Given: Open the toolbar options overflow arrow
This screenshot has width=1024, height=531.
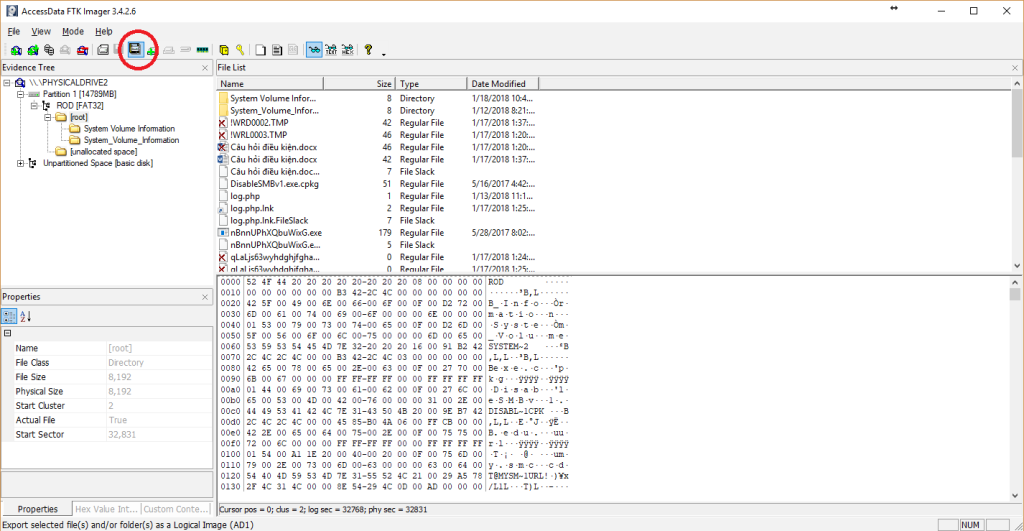Looking at the screenshot, I should pyautogui.click(x=383, y=54).
